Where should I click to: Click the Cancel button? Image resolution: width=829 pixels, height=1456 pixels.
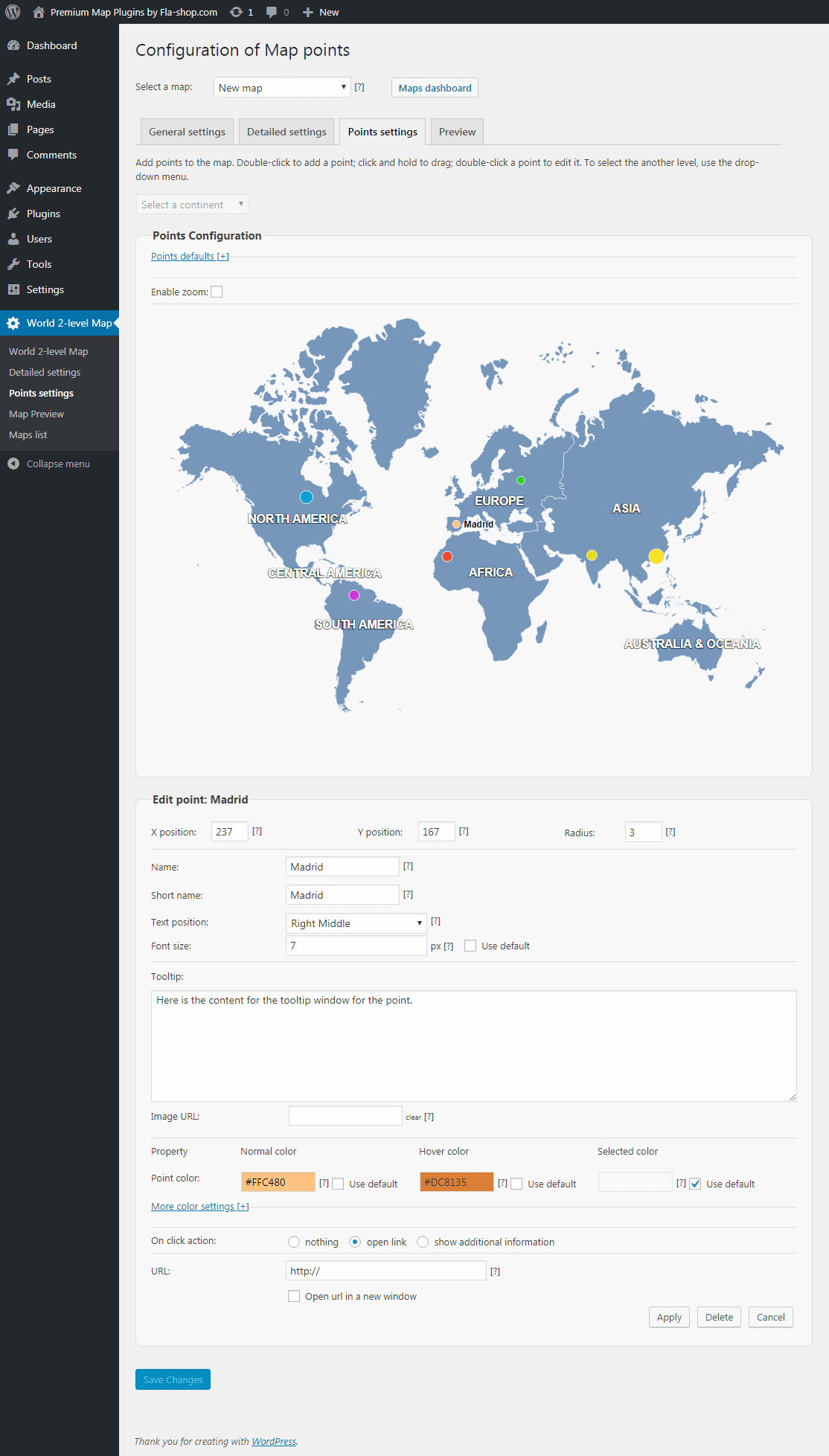[770, 1317]
